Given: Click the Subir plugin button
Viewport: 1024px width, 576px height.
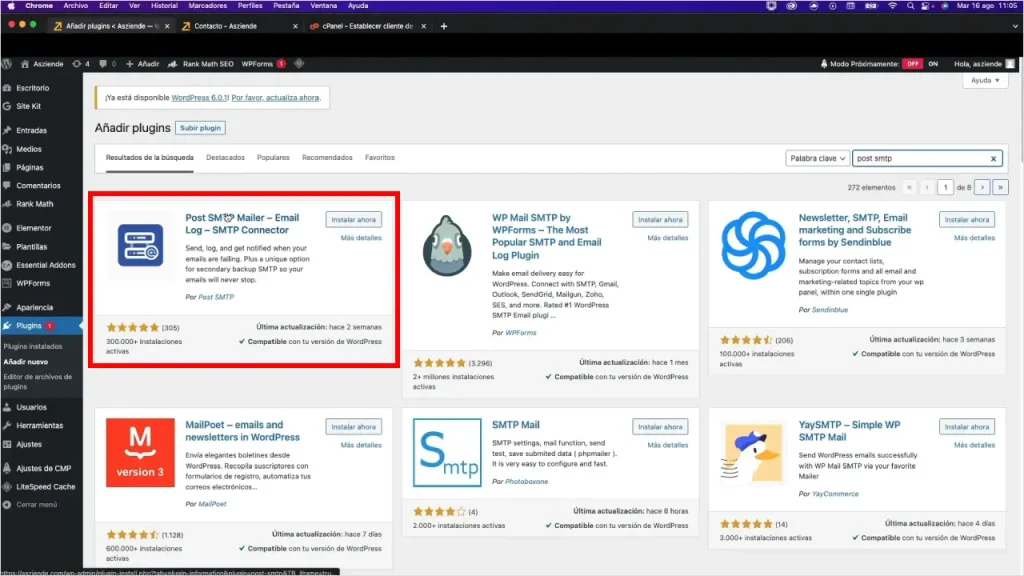Looking at the screenshot, I should 200,128.
